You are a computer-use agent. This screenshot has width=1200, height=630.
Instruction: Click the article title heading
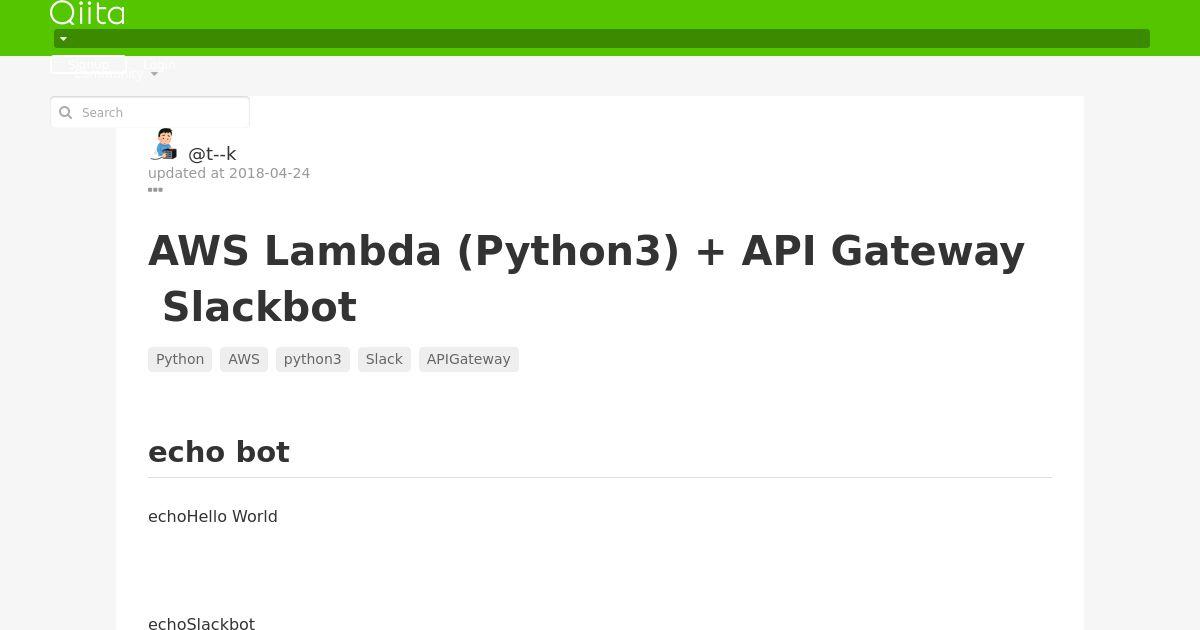tap(587, 278)
